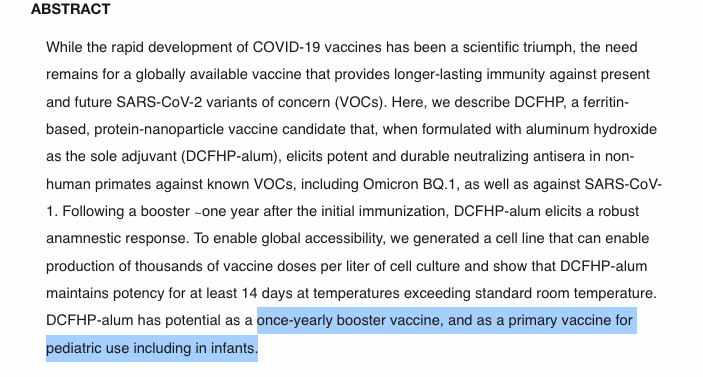Click the words 'Omicron BQ.1'
This screenshot has height=377, width=703.
pyautogui.click(x=409, y=184)
